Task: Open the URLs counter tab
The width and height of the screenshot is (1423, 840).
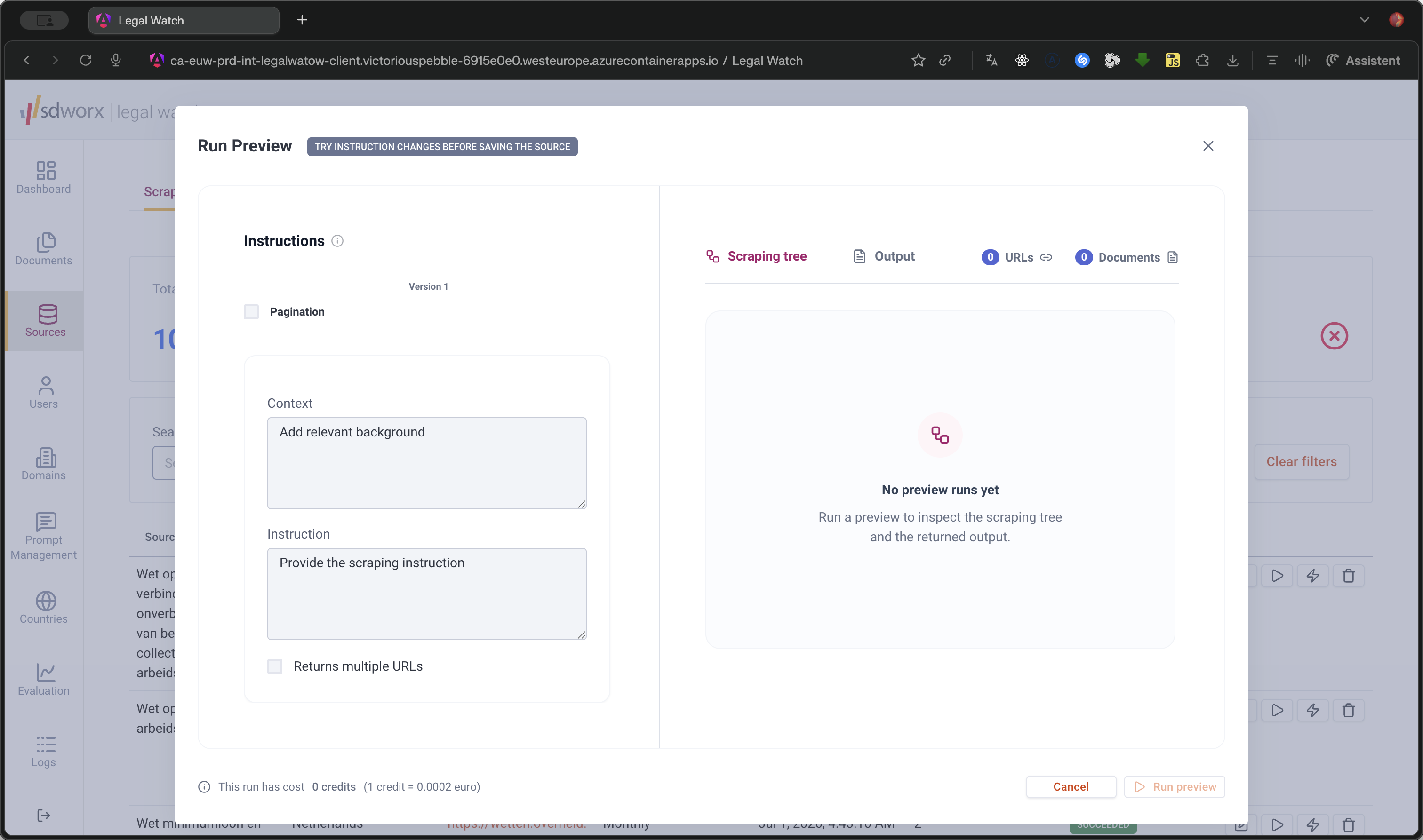Action: [x=1017, y=258]
